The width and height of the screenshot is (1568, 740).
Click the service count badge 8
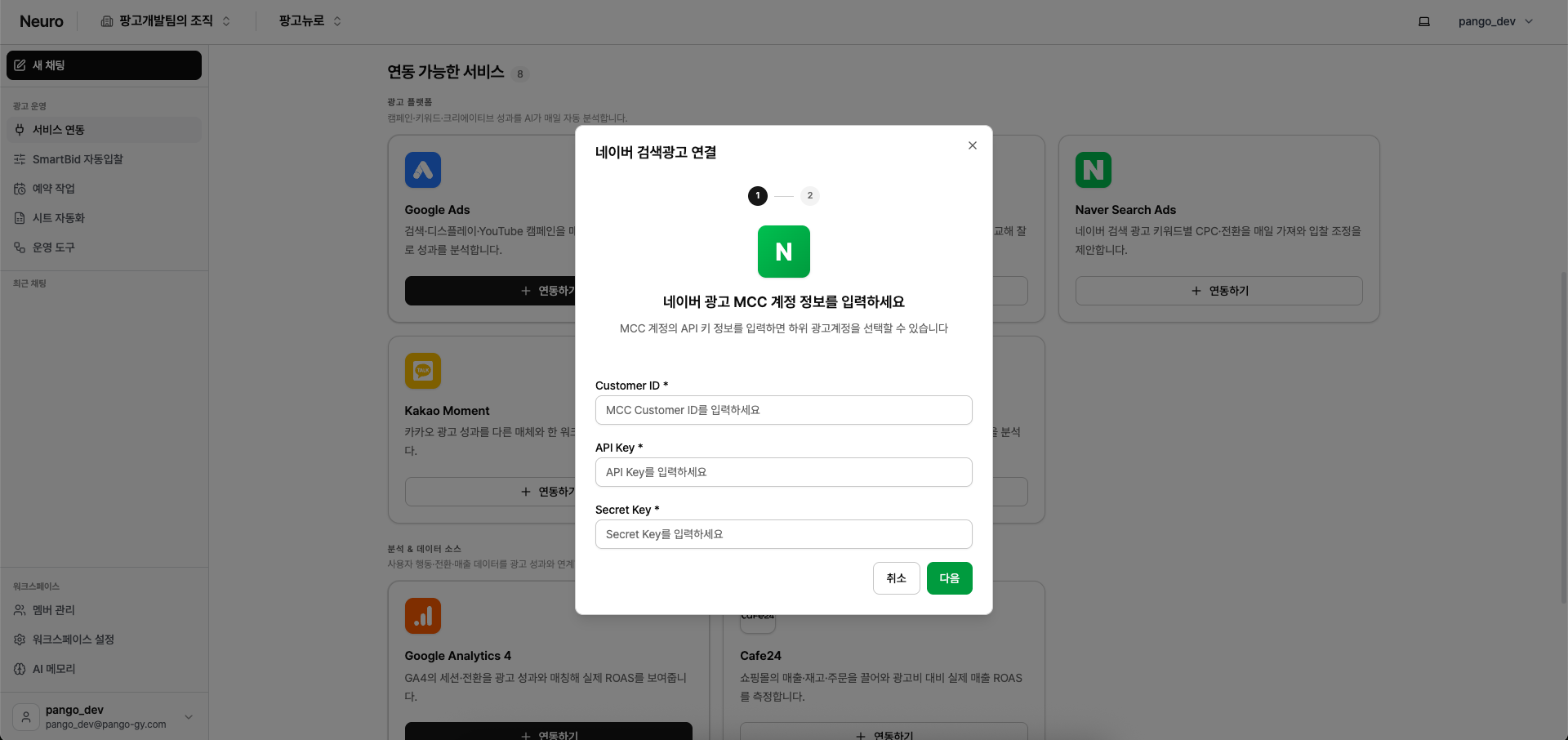(520, 74)
